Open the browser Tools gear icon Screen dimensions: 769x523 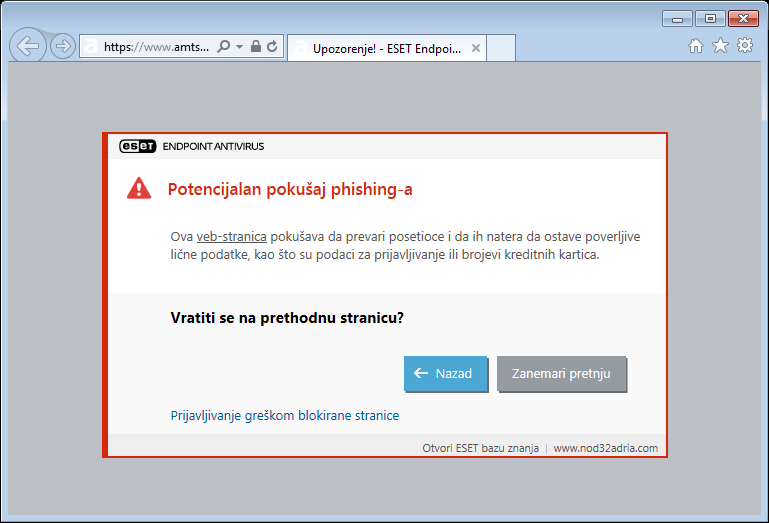pos(745,45)
